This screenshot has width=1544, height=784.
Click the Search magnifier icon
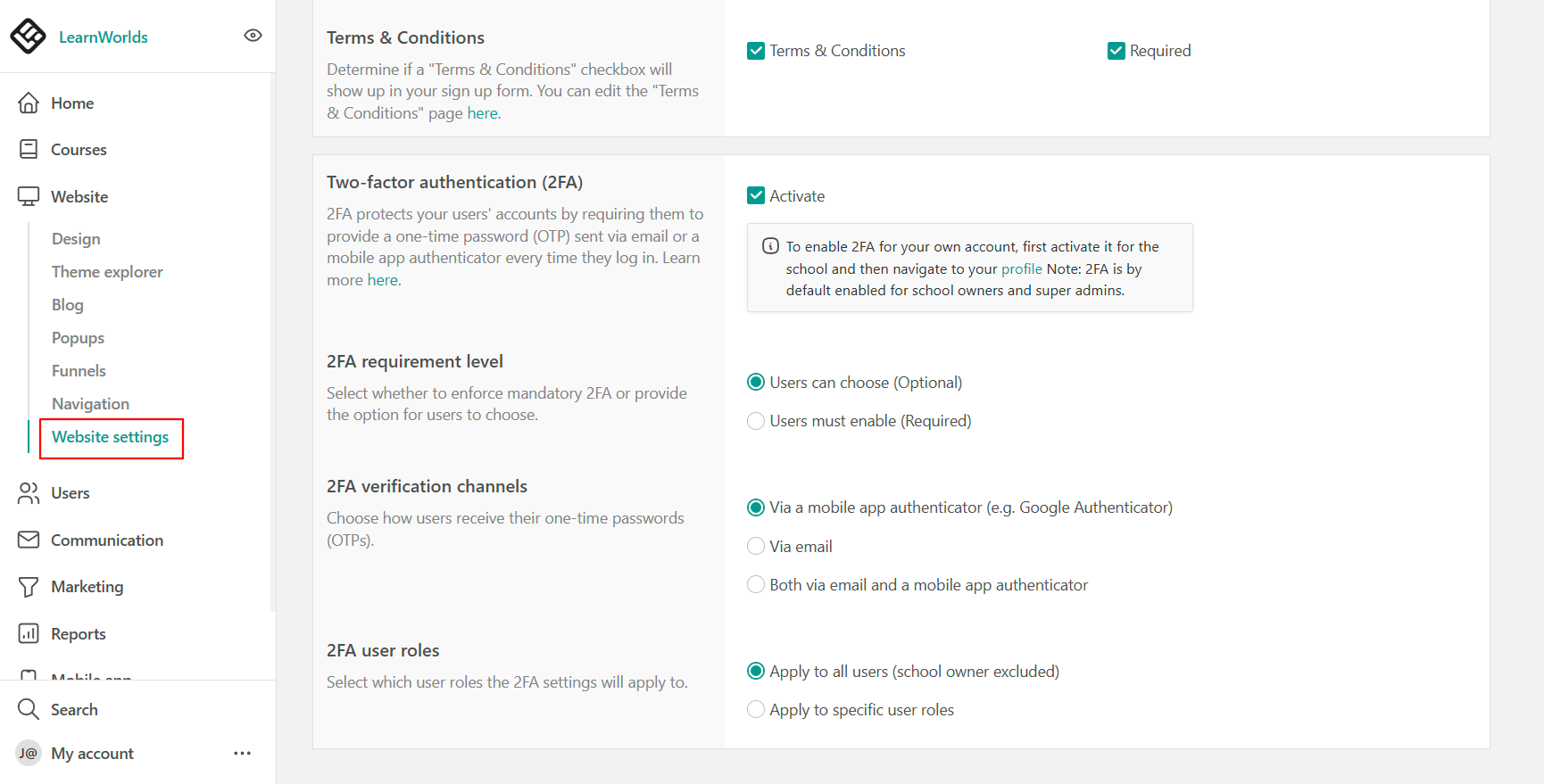point(29,710)
